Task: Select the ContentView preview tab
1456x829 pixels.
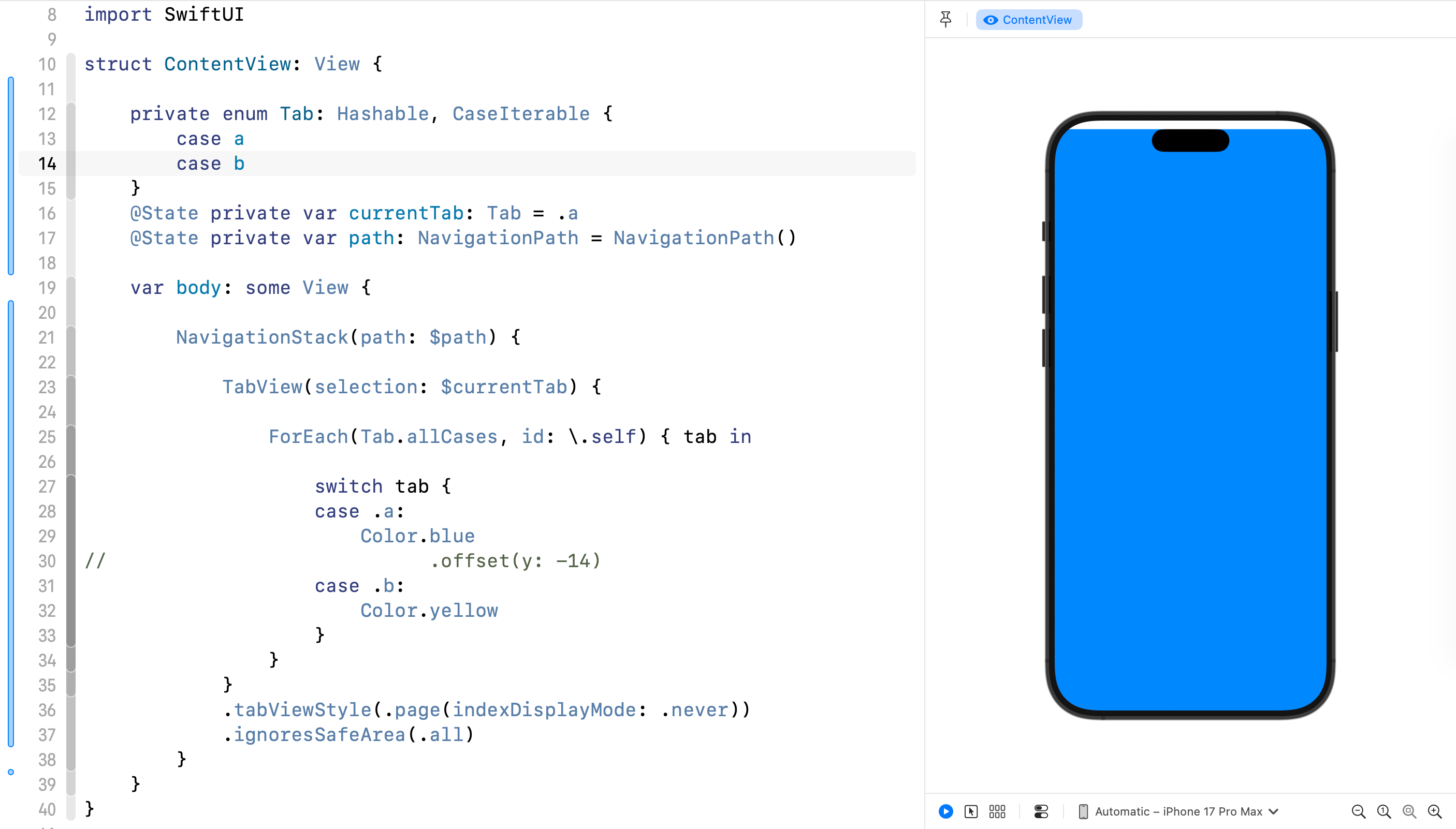Action: 1029,19
